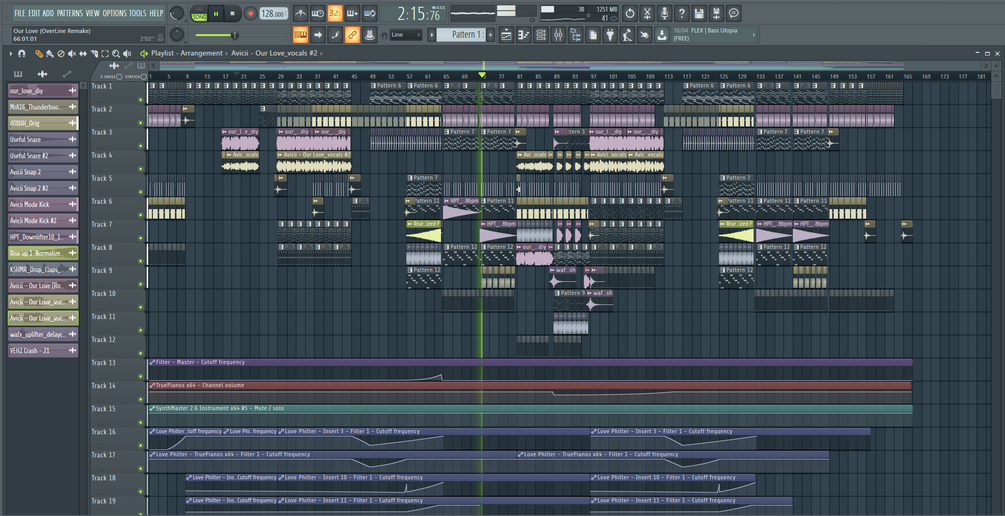The width and height of the screenshot is (1005, 516).
Task: Save project with floppy disk icon
Action: [x=699, y=13]
